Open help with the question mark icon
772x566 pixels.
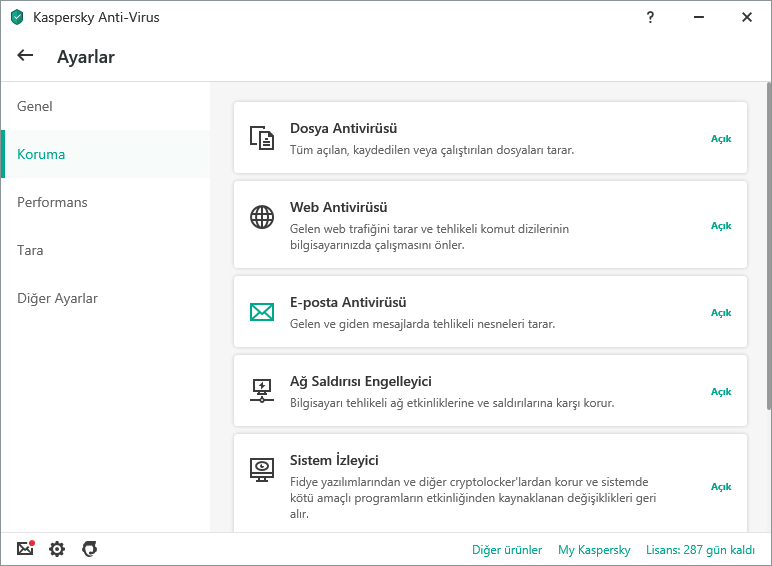click(650, 17)
